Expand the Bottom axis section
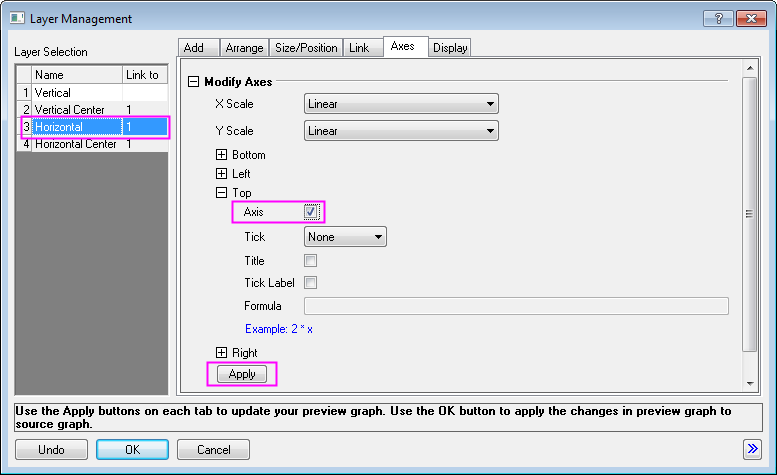Viewport: 777px width, 475px height. (x=222, y=155)
